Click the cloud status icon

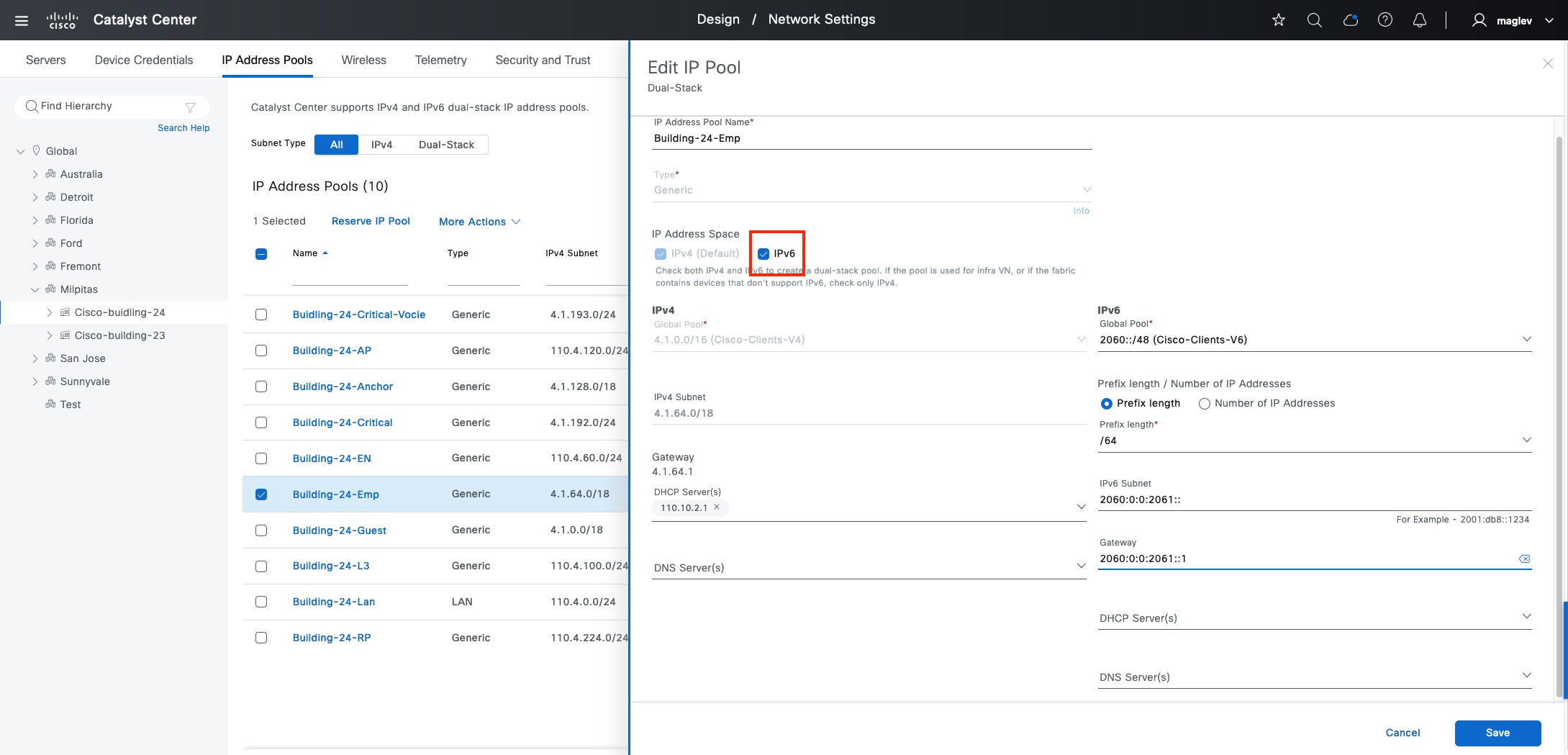click(1350, 20)
